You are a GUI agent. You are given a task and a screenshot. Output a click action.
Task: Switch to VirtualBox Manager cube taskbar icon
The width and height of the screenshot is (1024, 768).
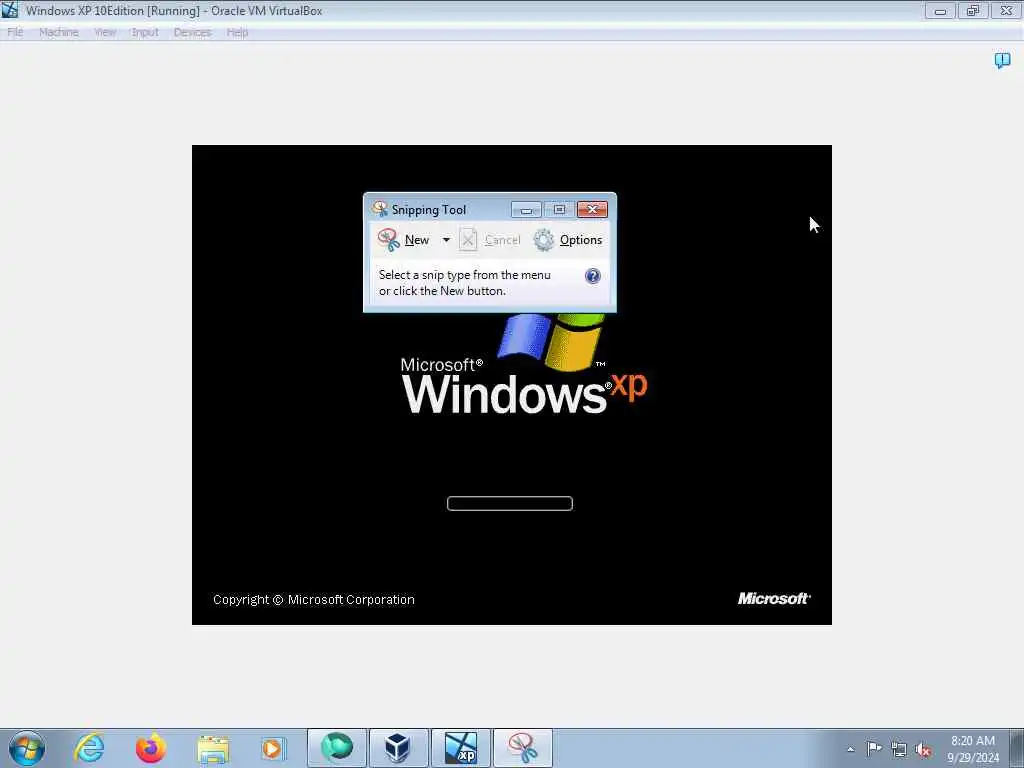[398, 748]
